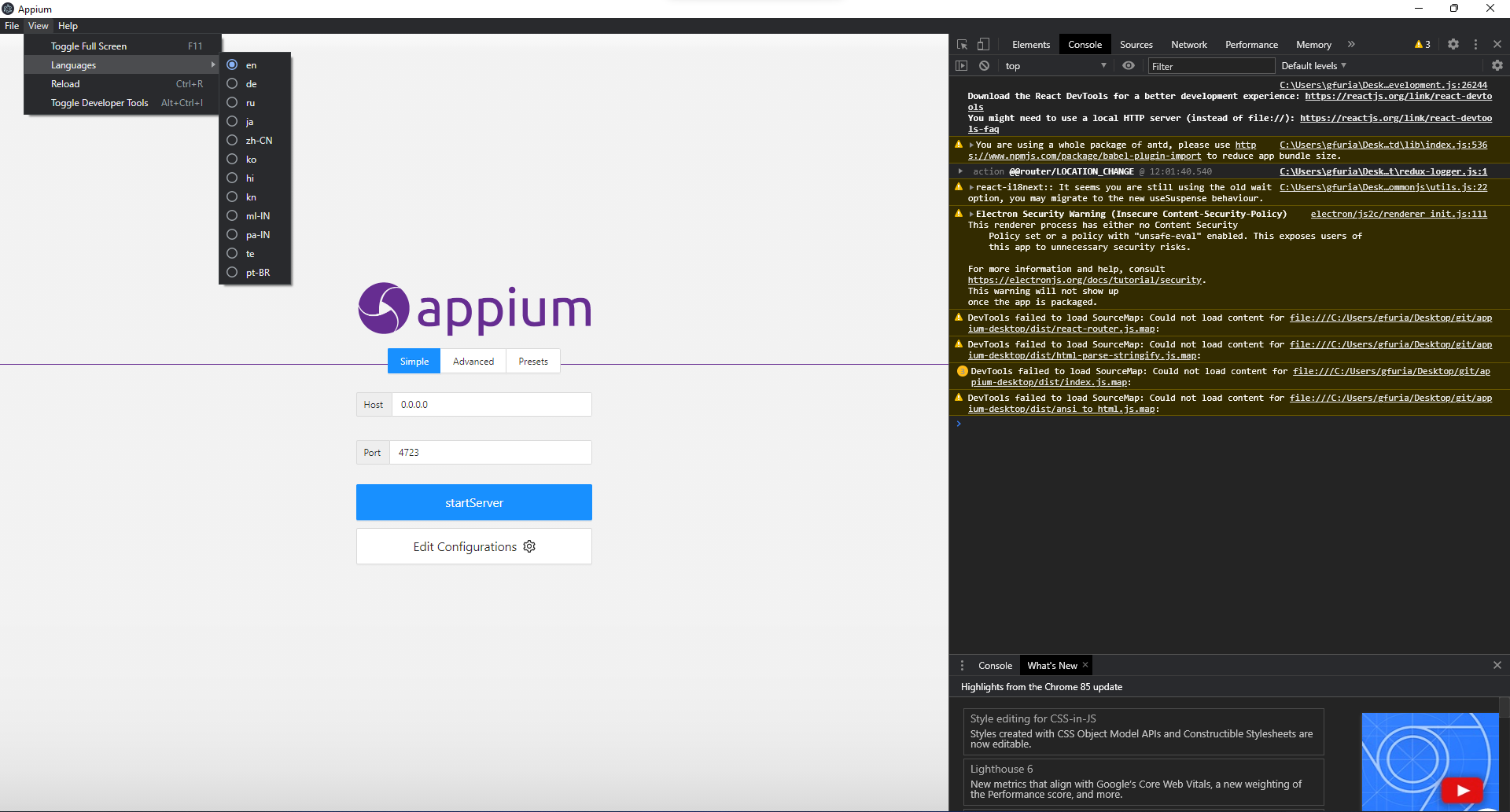Screen dimensions: 1510x812
Task: Switch to the Elements tab
Action: 1031,45
